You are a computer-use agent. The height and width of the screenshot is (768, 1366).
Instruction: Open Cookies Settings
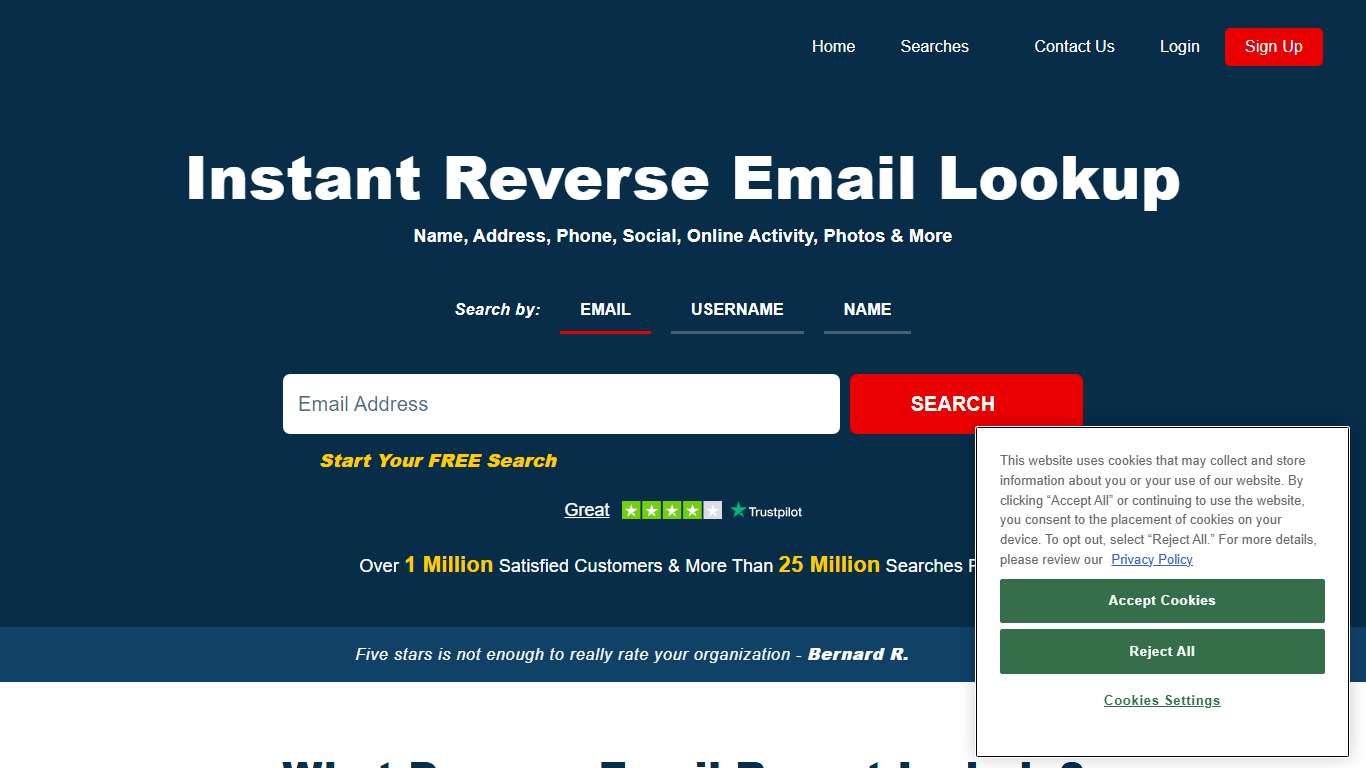[1161, 700]
